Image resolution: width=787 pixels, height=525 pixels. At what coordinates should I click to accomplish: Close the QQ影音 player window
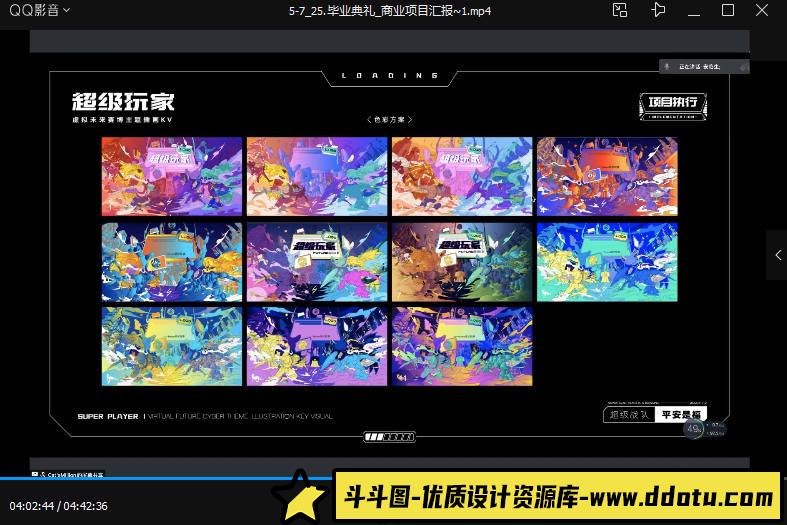point(762,10)
